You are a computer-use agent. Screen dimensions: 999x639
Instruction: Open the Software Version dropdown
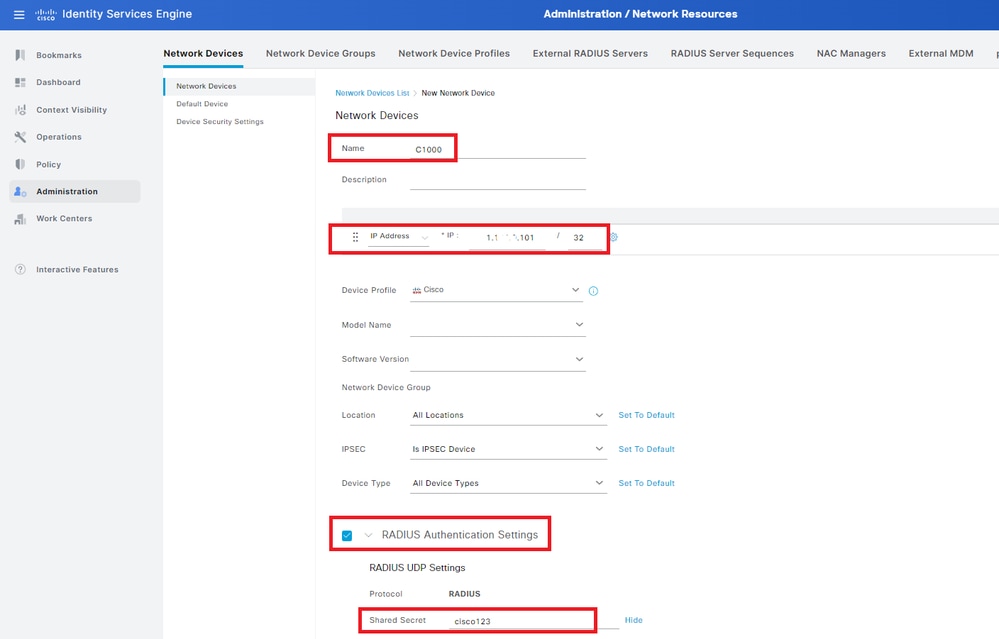pyautogui.click(x=498, y=359)
